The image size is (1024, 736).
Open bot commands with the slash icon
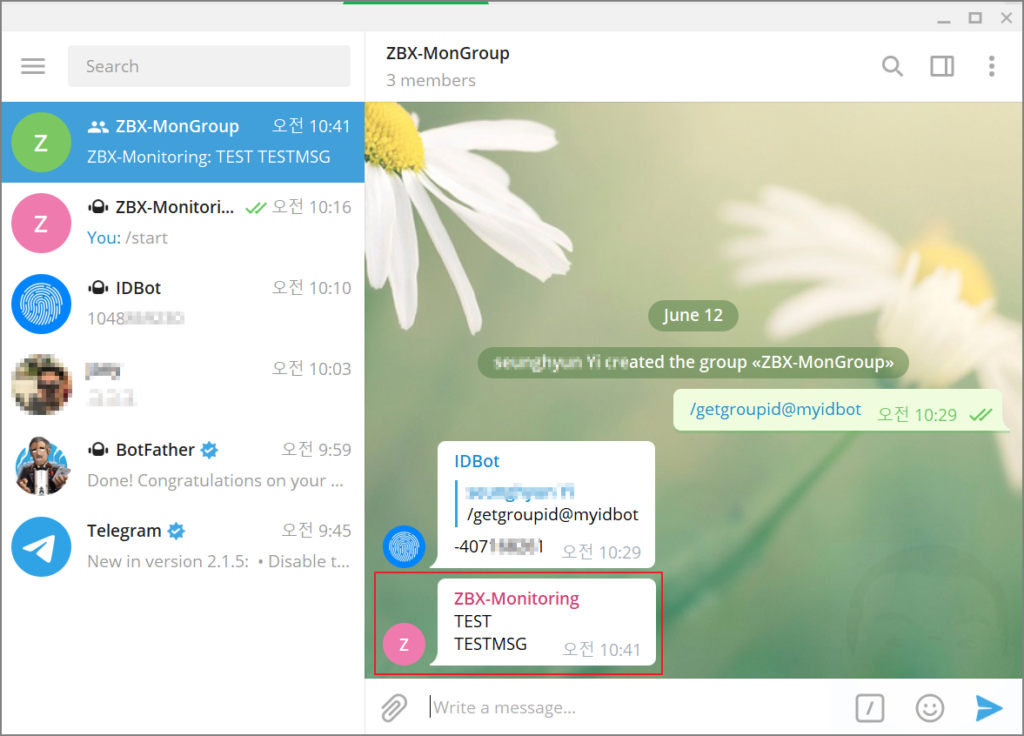(x=869, y=708)
